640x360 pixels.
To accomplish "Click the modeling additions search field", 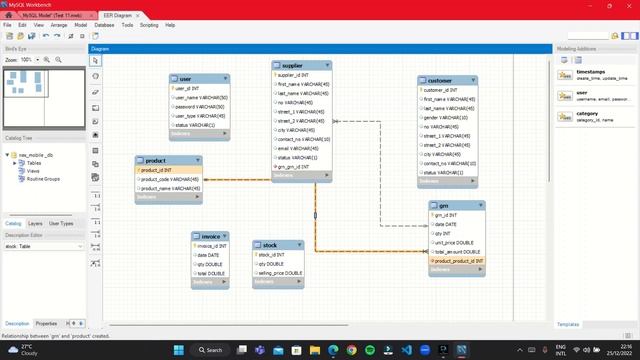I will click(588, 36).
